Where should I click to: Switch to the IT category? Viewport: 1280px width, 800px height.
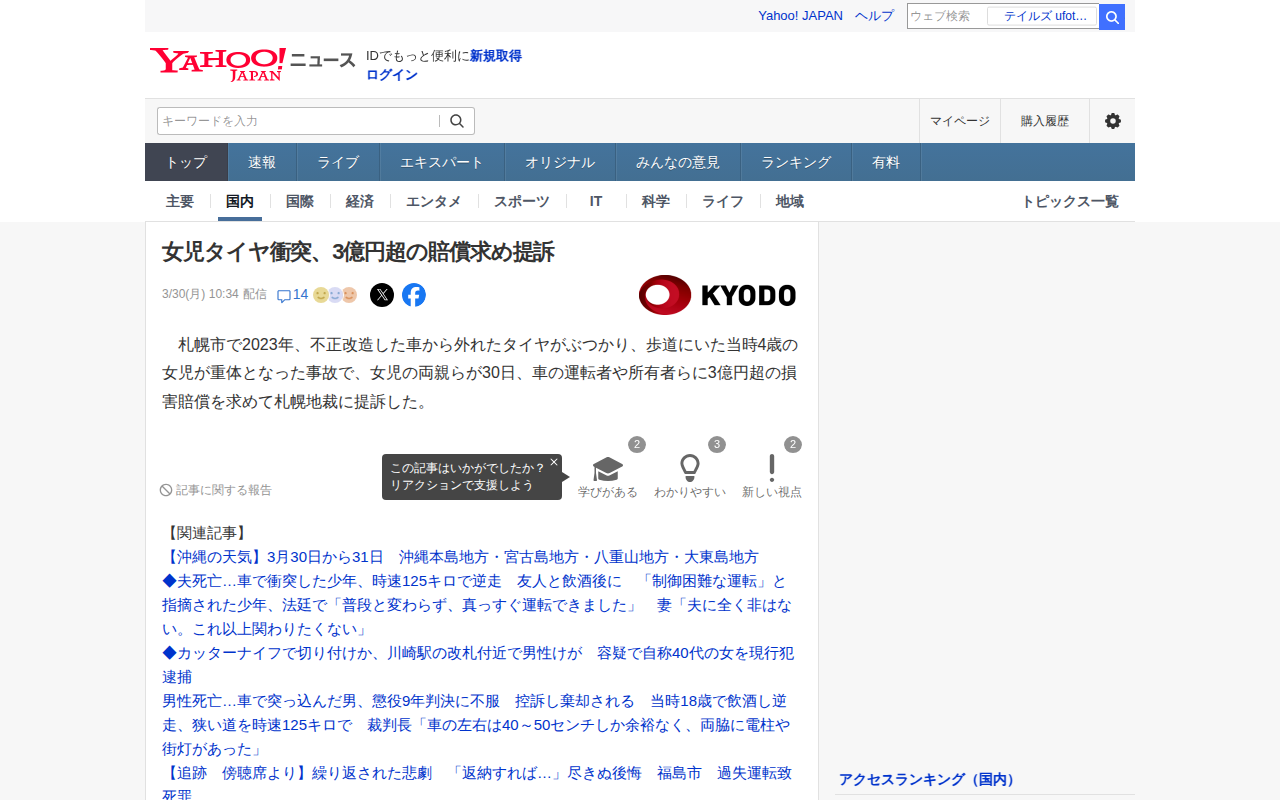point(596,201)
